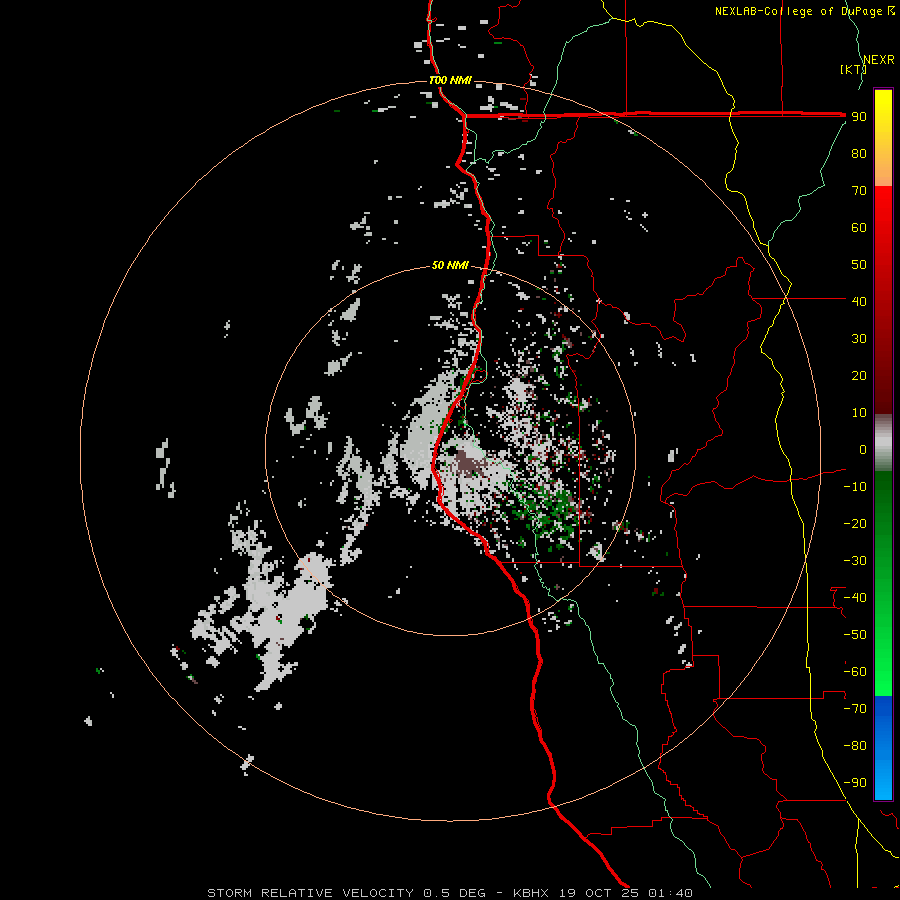Viewport: 900px width, 900px height.
Task: Click the positive 30 scale label
Action: (859, 339)
